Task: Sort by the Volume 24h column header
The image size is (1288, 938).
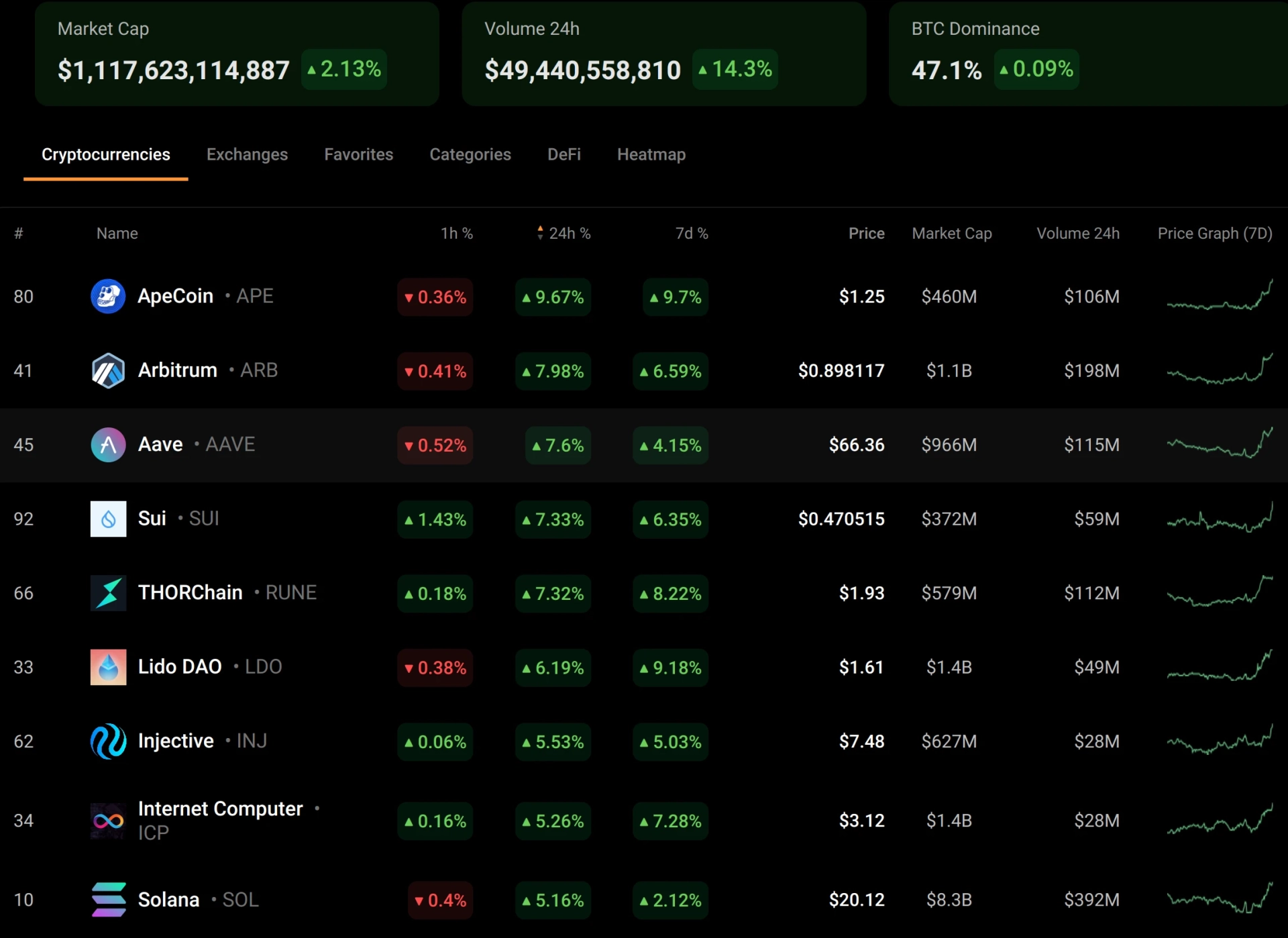Action: coord(1078,233)
